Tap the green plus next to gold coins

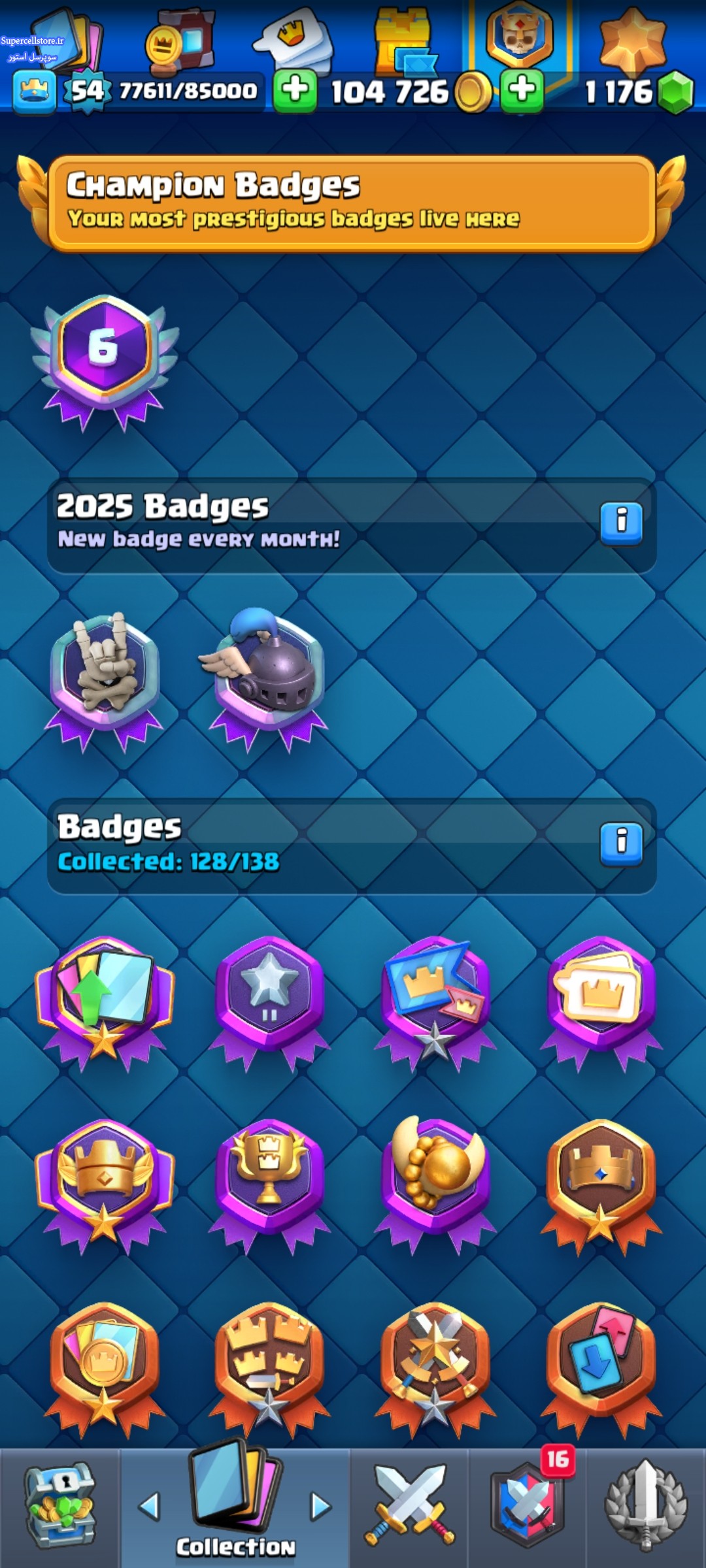(x=522, y=90)
